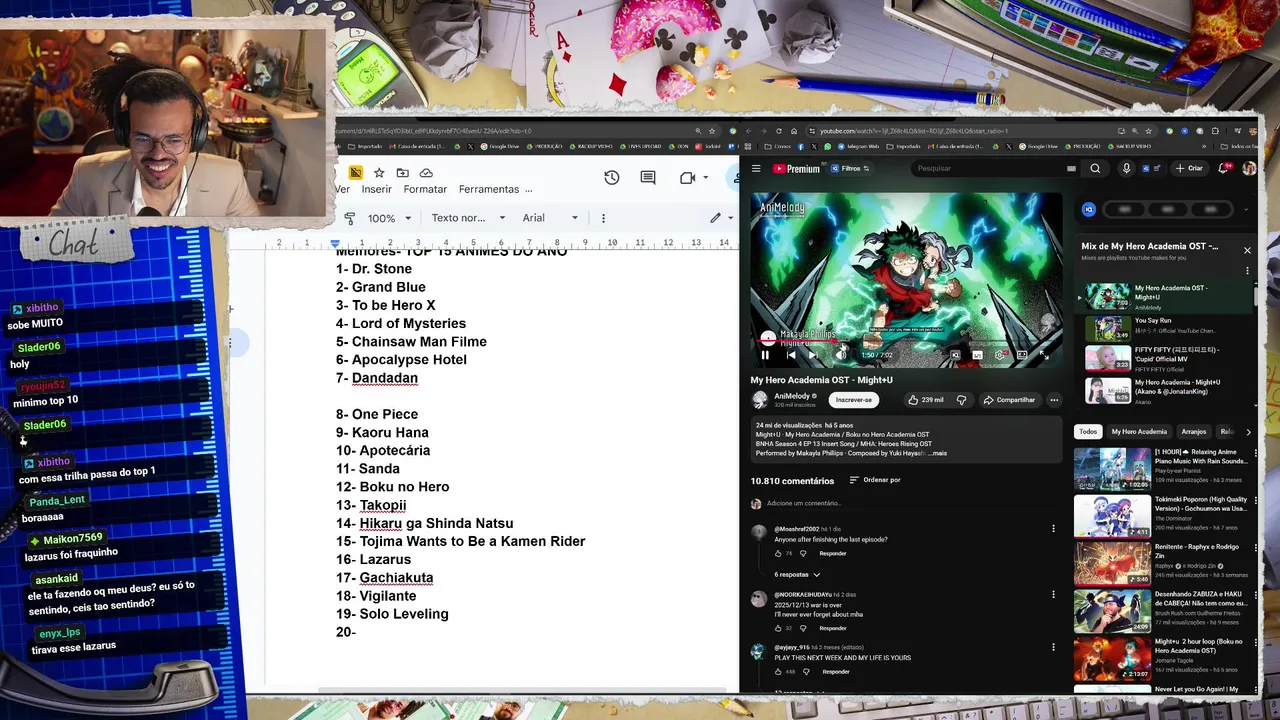
Task: Click the Docs horizontal ruler indent marker
Action: [x=335, y=243]
